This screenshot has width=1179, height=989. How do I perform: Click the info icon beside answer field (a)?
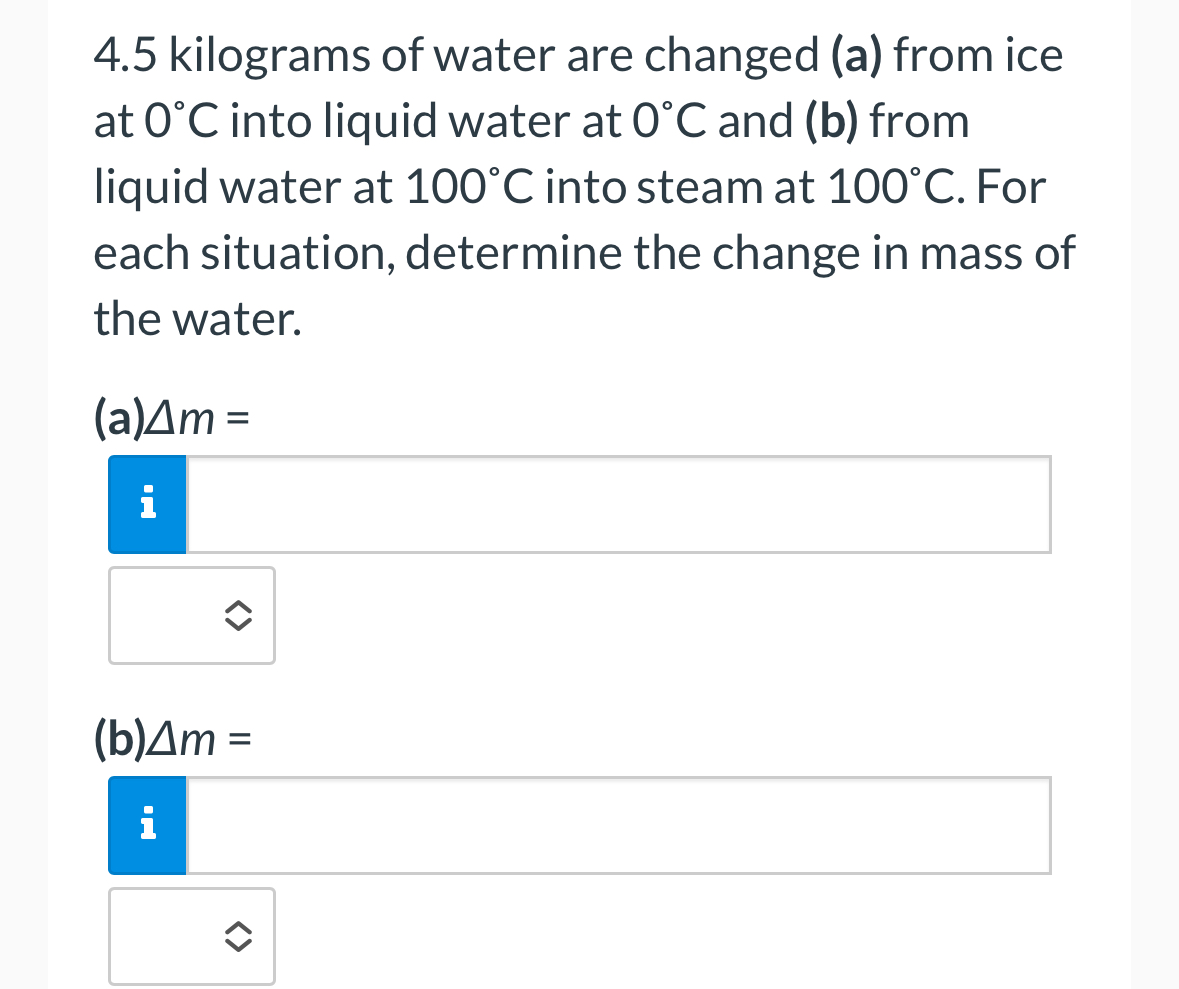(147, 505)
